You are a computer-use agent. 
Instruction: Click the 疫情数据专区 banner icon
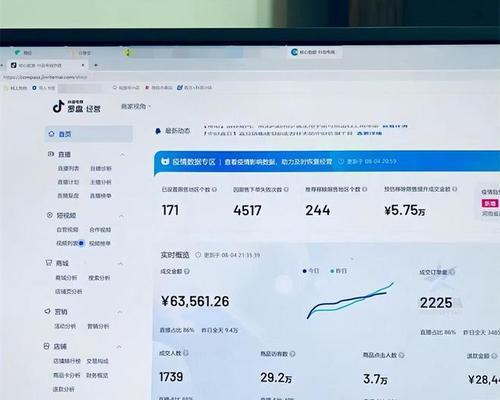165,161
